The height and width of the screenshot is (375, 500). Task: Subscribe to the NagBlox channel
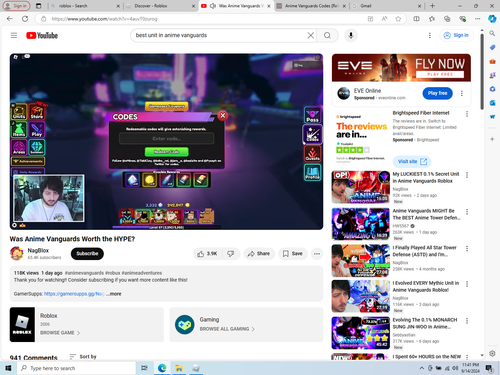87,254
